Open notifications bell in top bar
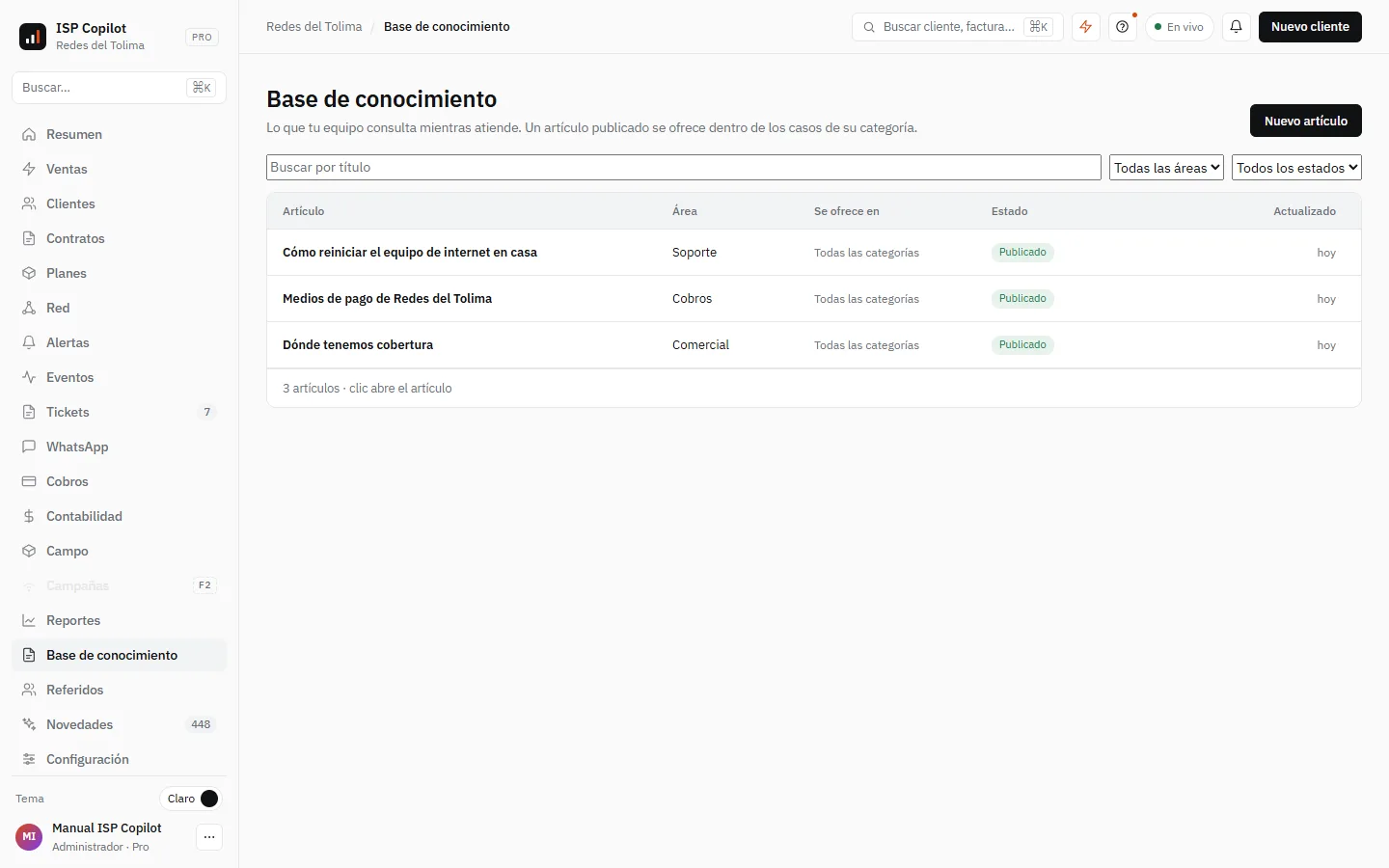This screenshot has height=868, width=1389. [x=1237, y=27]
